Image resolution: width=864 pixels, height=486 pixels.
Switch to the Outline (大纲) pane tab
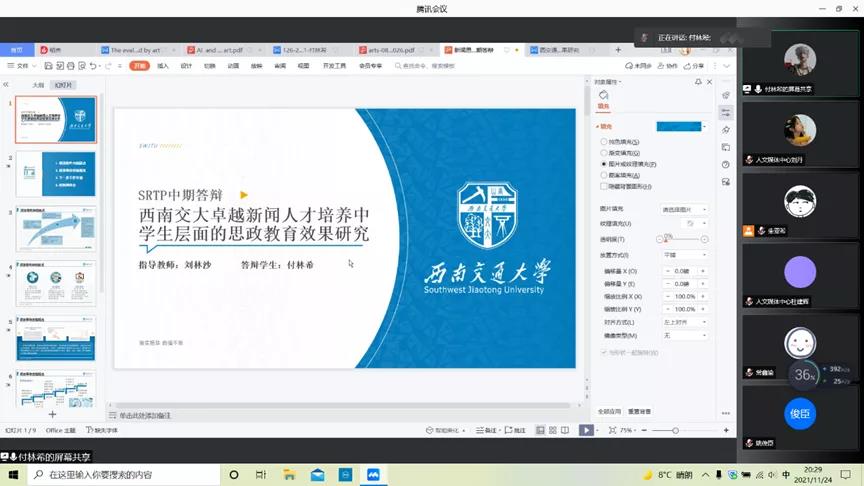pos(38,85)
